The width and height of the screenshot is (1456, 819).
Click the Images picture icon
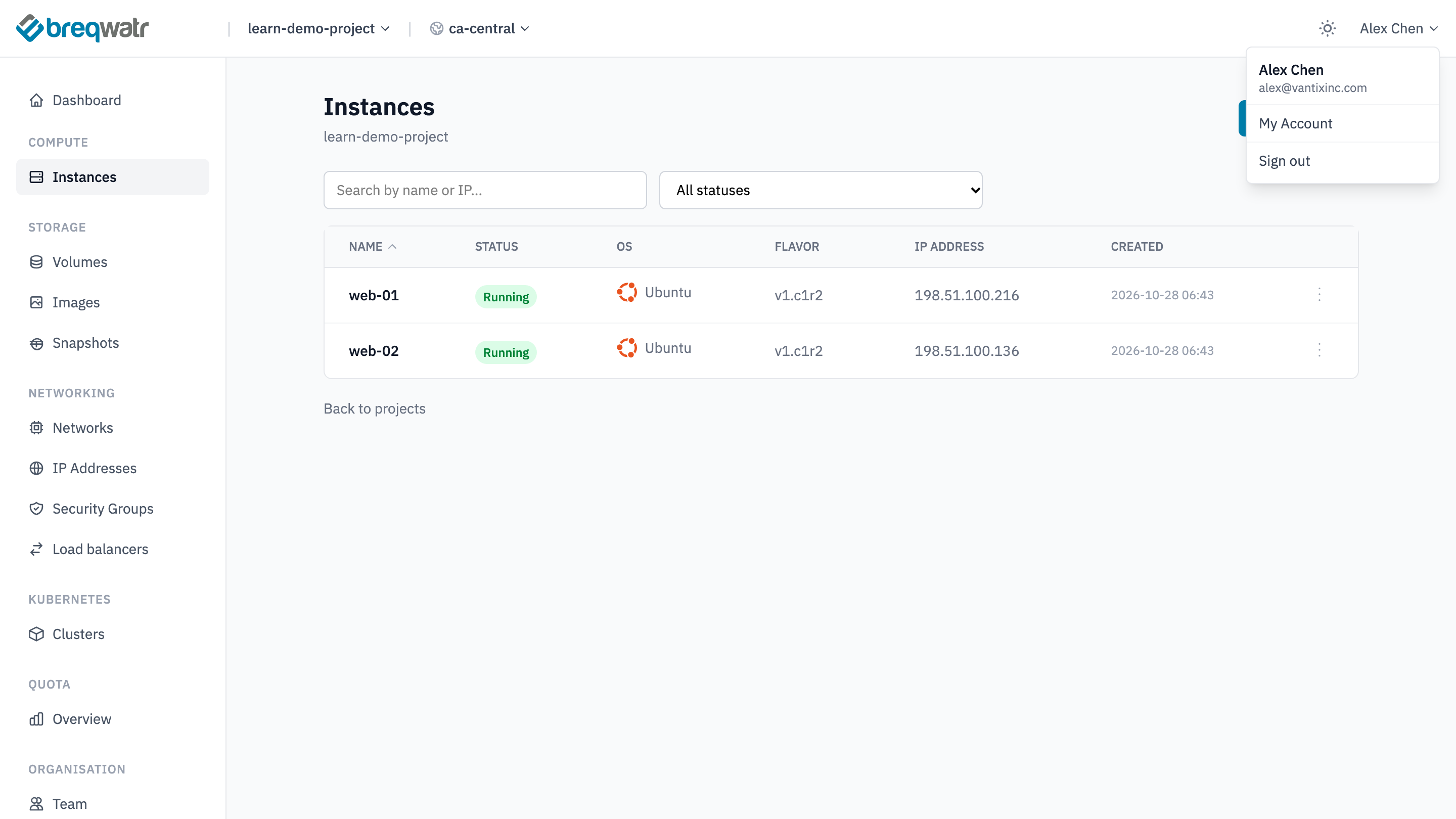tap(36, 302)
